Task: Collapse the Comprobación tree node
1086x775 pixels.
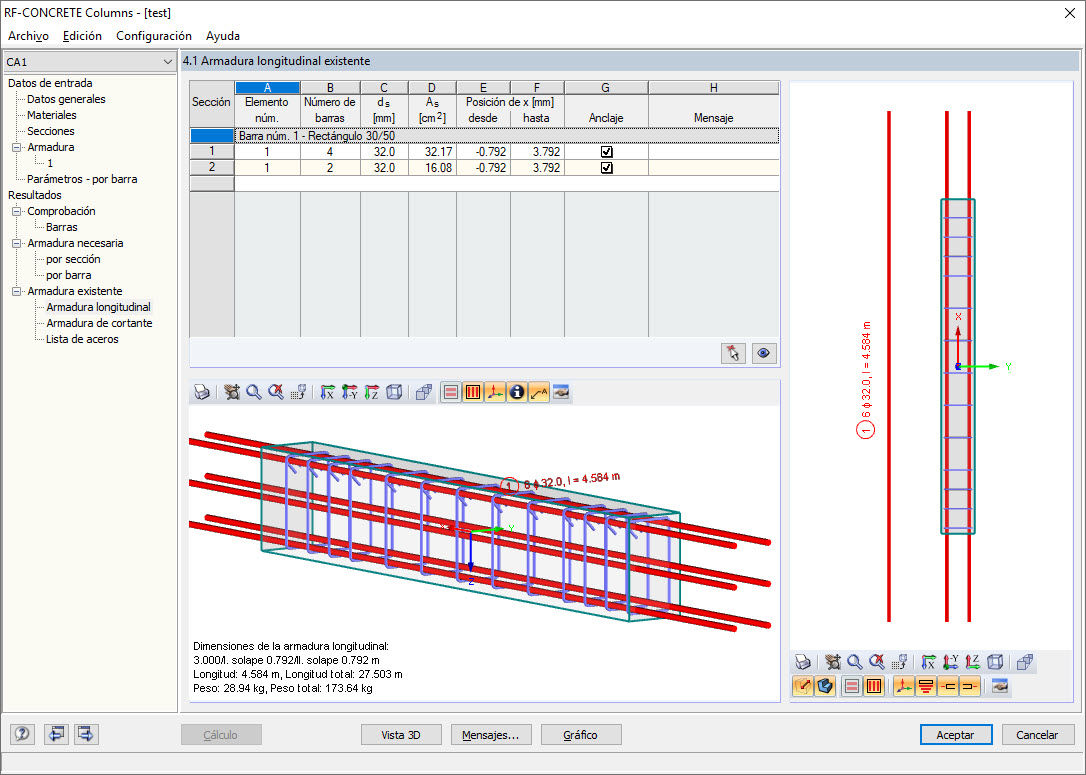Action: [x=17, y=211]
